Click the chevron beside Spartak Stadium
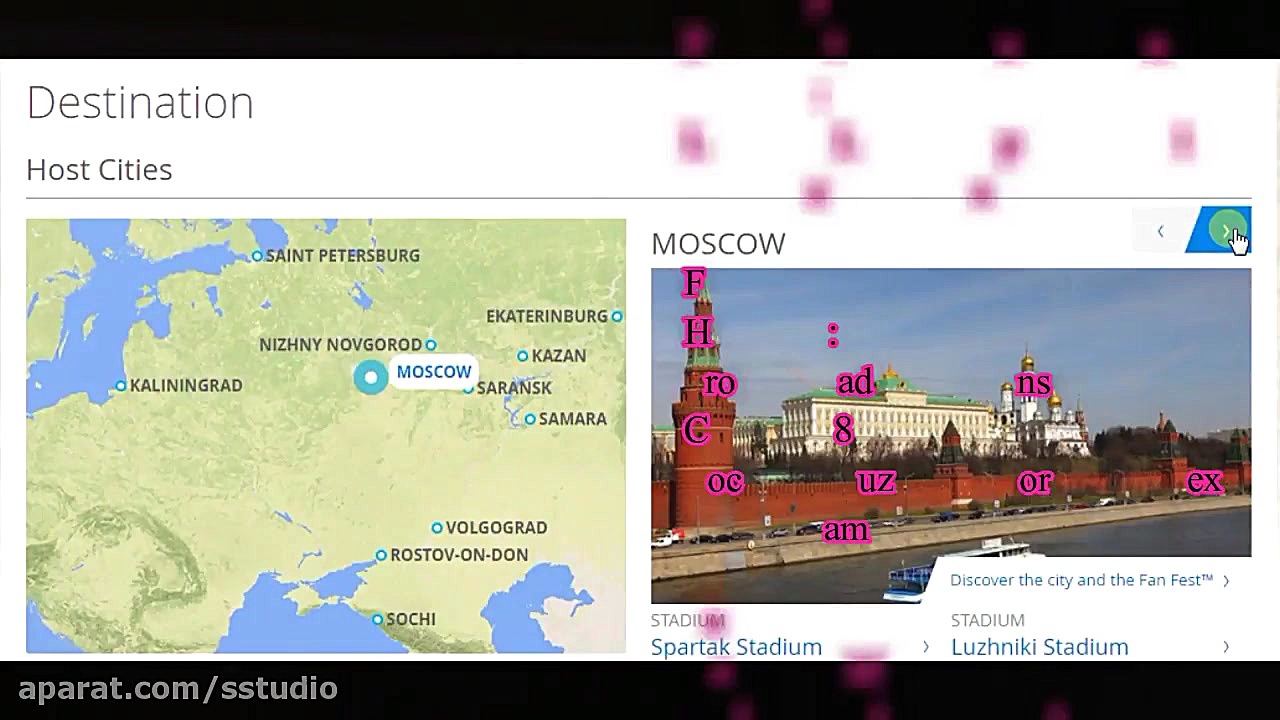The width and height of the screenshot is (1280, 720). (926, 647)
